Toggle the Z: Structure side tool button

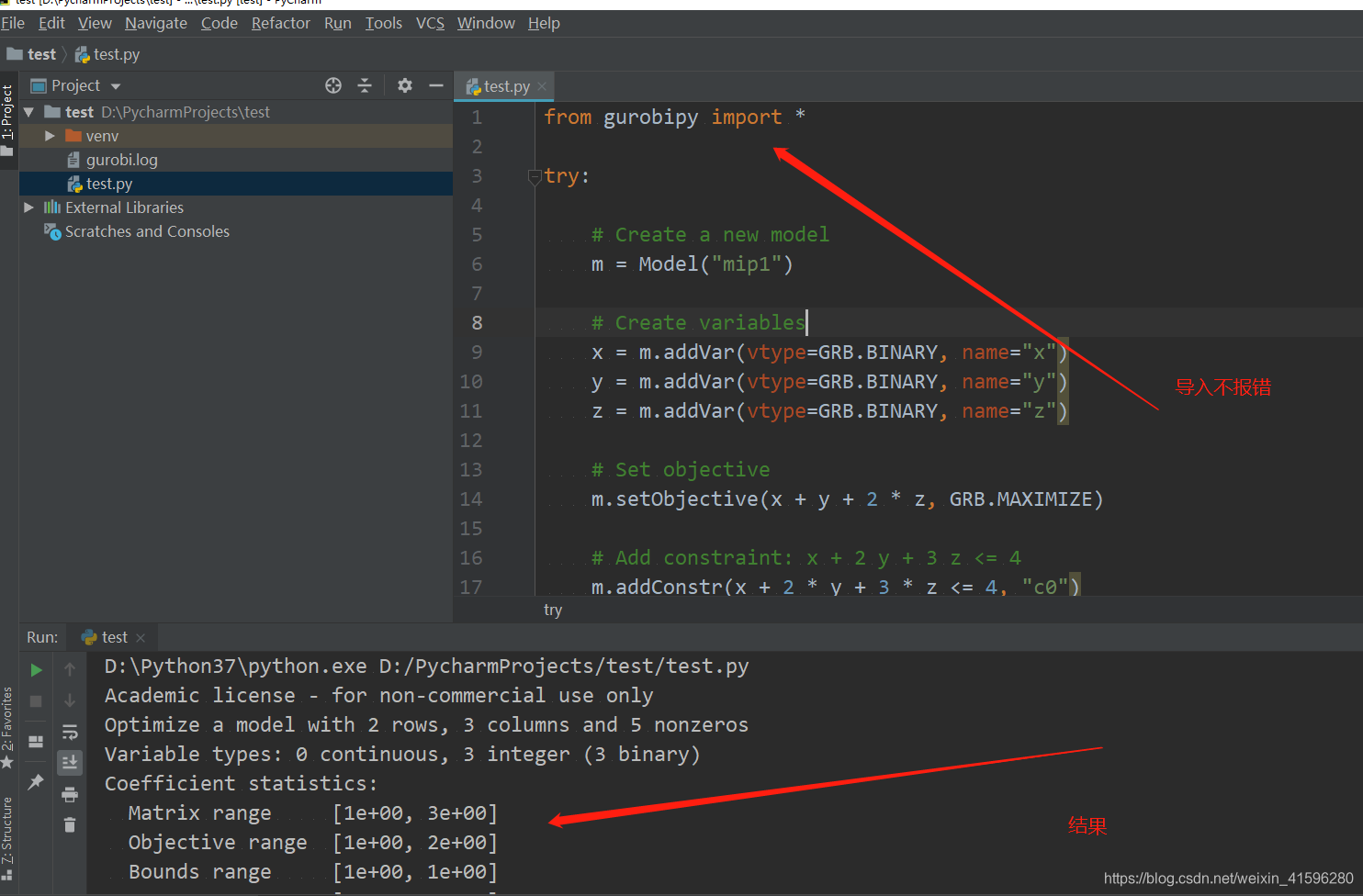coord(8,837)
